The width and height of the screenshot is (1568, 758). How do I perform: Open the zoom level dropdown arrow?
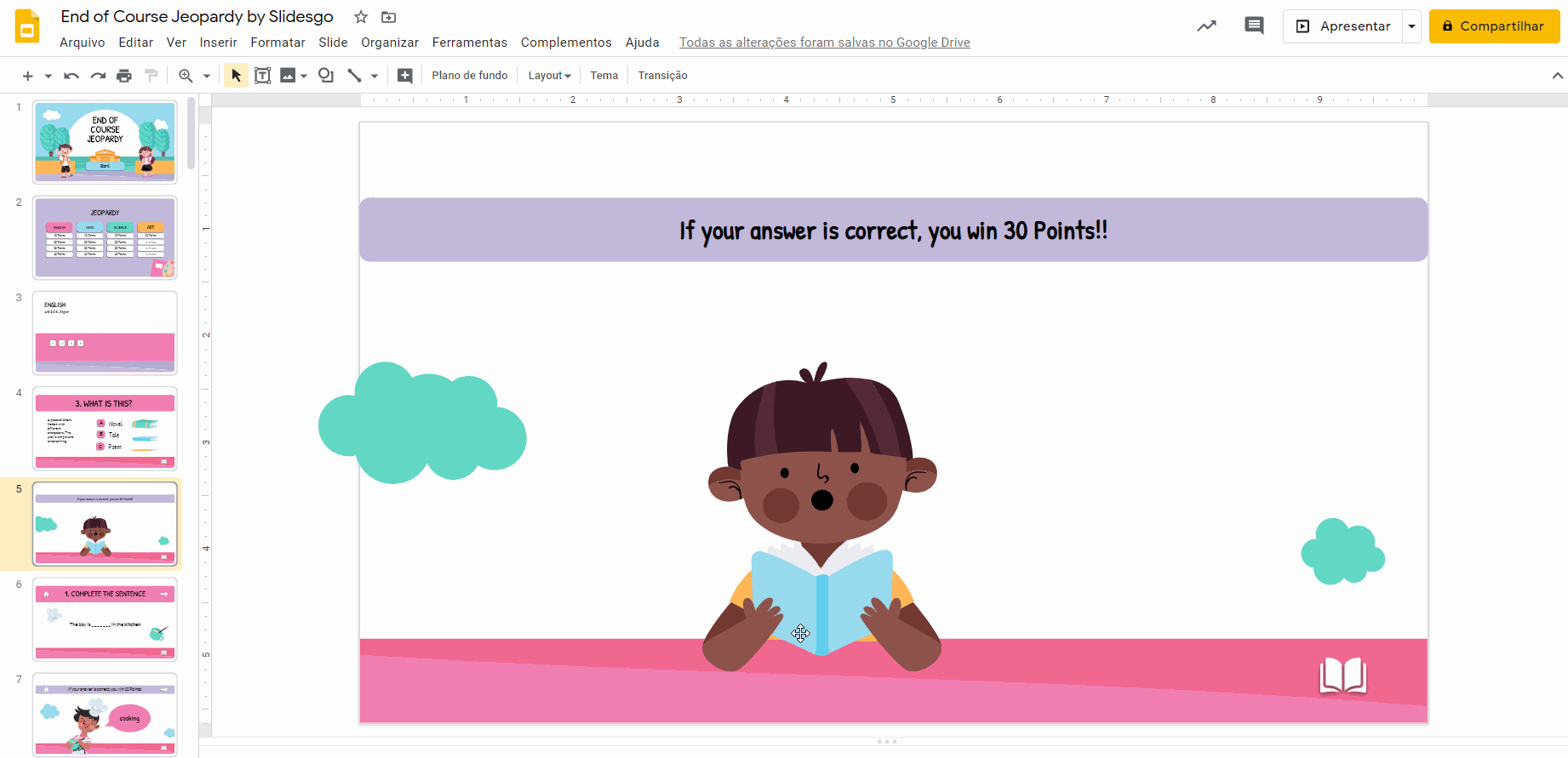tap(207, 77)
